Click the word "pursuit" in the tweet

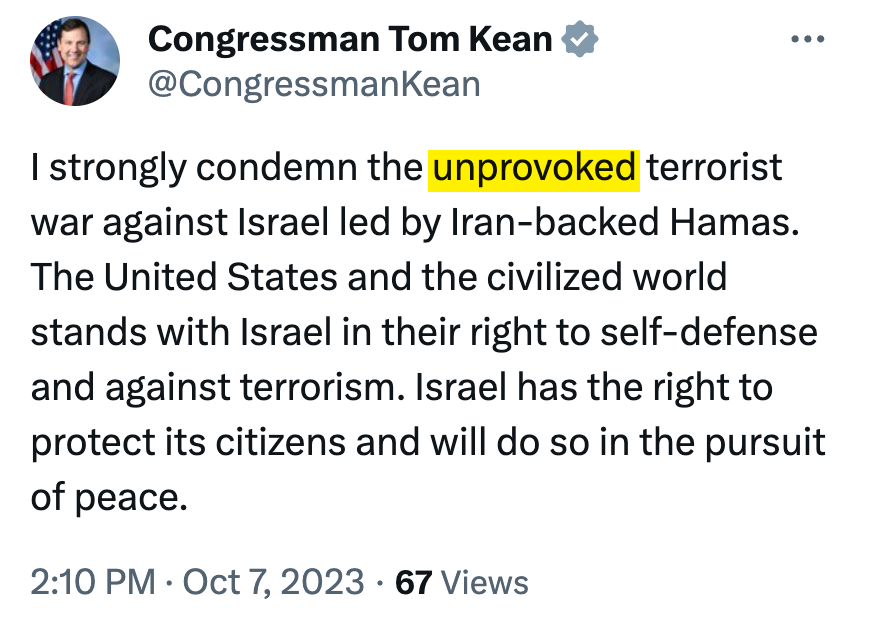(768, 442)
